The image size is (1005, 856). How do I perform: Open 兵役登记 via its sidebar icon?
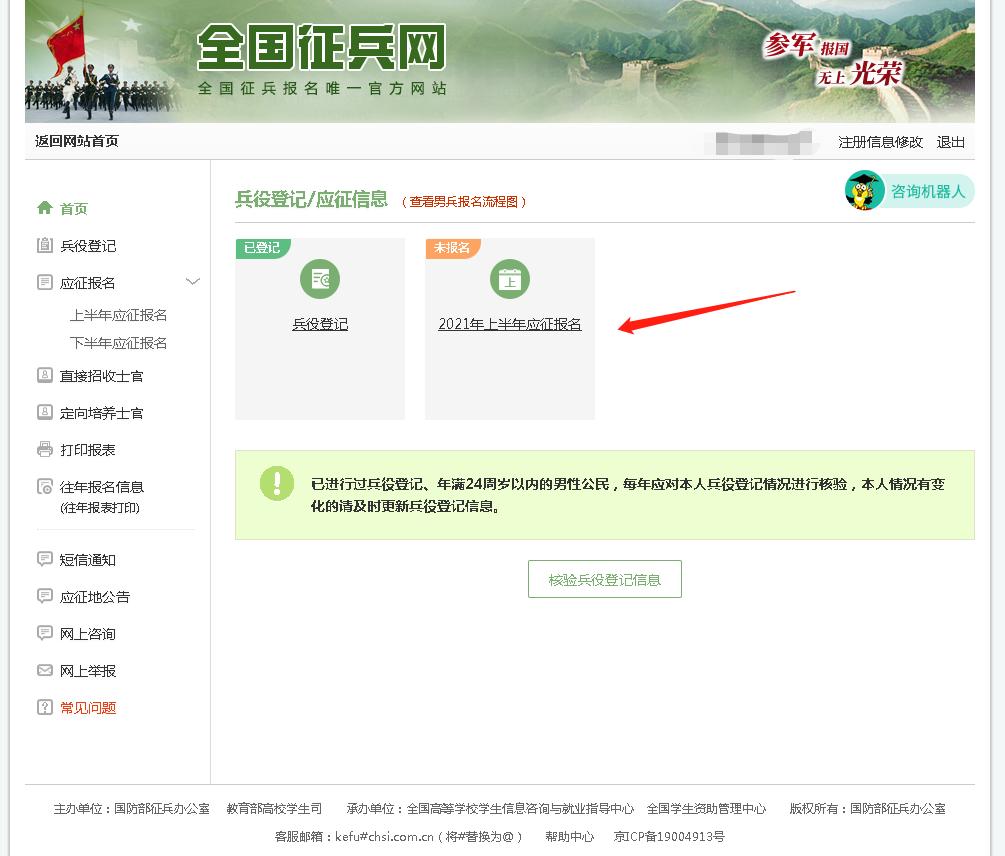tap(45, 245)
